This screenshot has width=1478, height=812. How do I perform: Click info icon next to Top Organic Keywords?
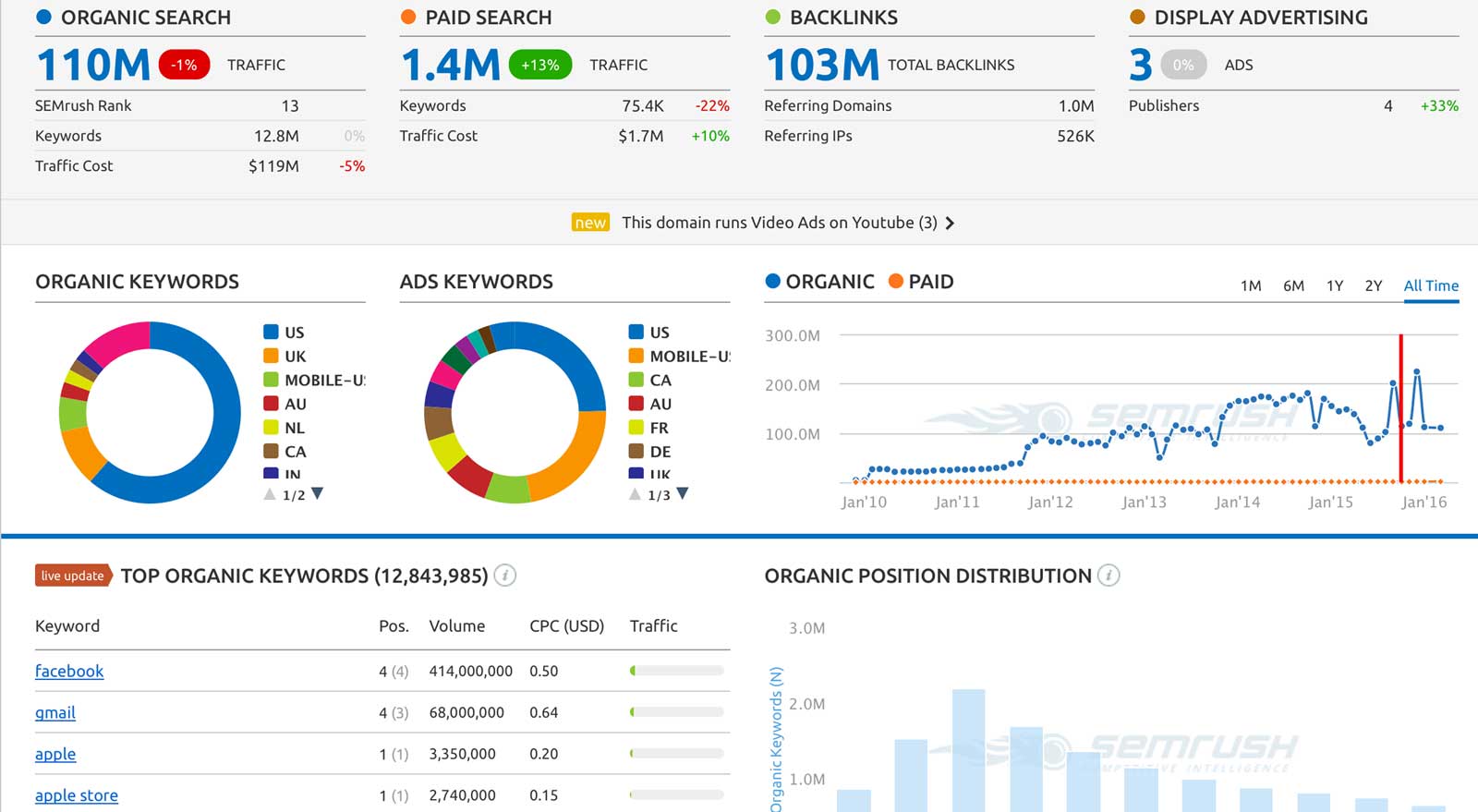coord(504,576)
